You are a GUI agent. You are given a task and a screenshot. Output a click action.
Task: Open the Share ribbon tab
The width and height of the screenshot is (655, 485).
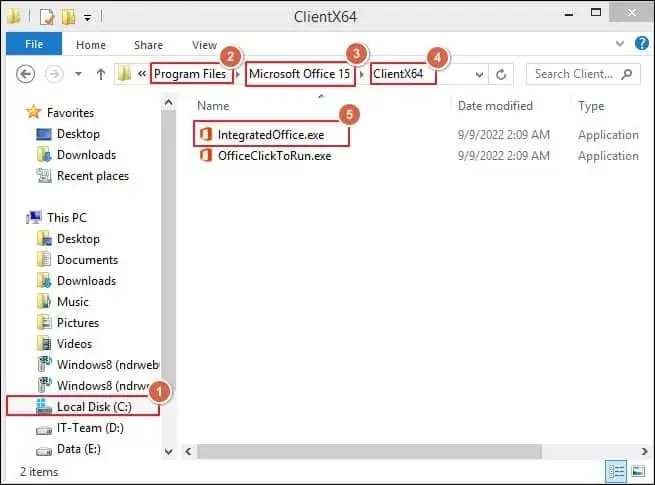148,45
